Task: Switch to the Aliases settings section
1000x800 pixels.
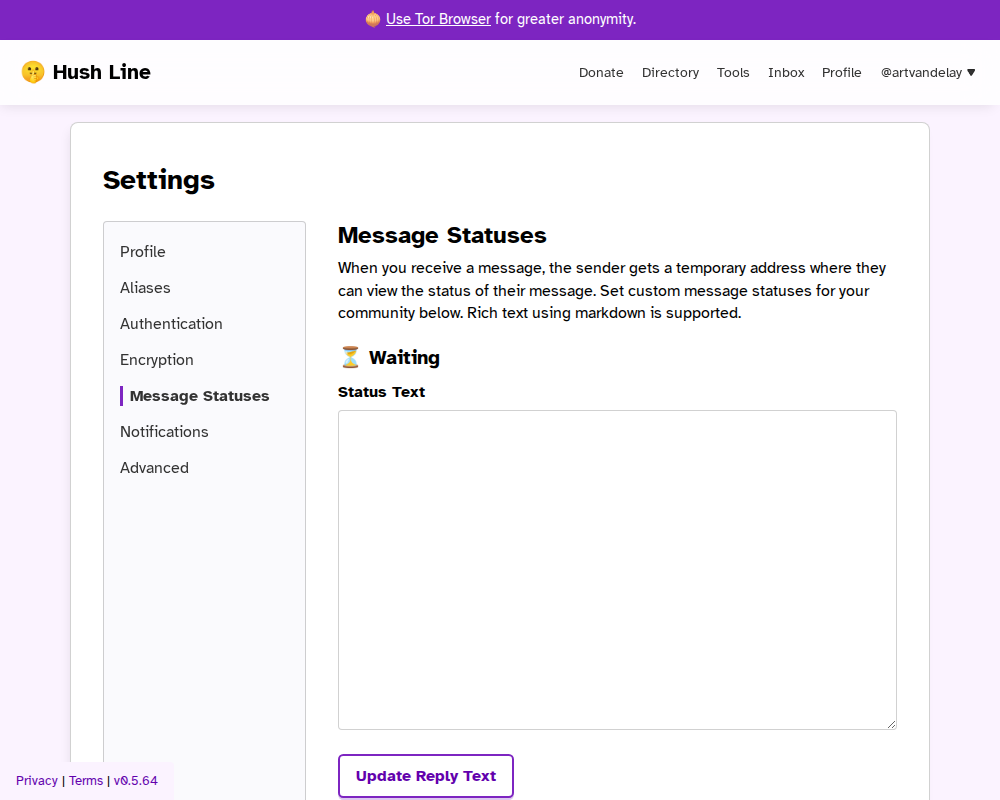Action: click(145, 288)
